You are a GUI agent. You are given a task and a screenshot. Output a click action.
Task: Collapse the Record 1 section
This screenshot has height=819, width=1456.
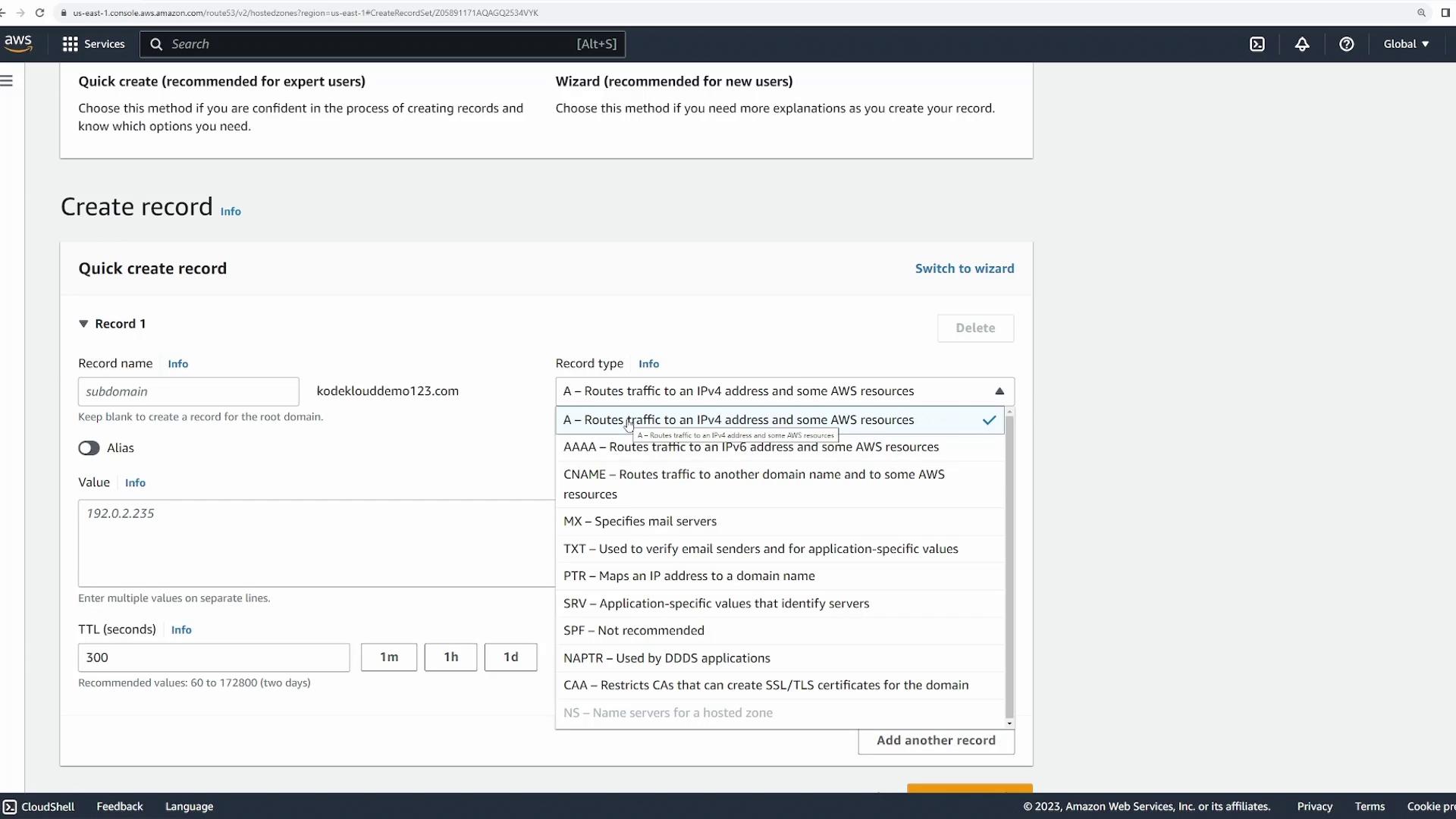click(x=83, y=324)
